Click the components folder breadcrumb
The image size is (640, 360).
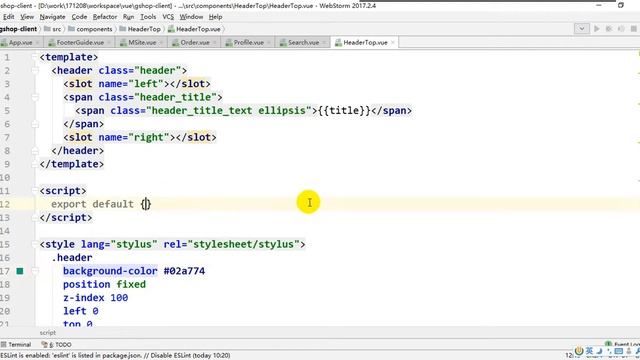pos(90,29)
